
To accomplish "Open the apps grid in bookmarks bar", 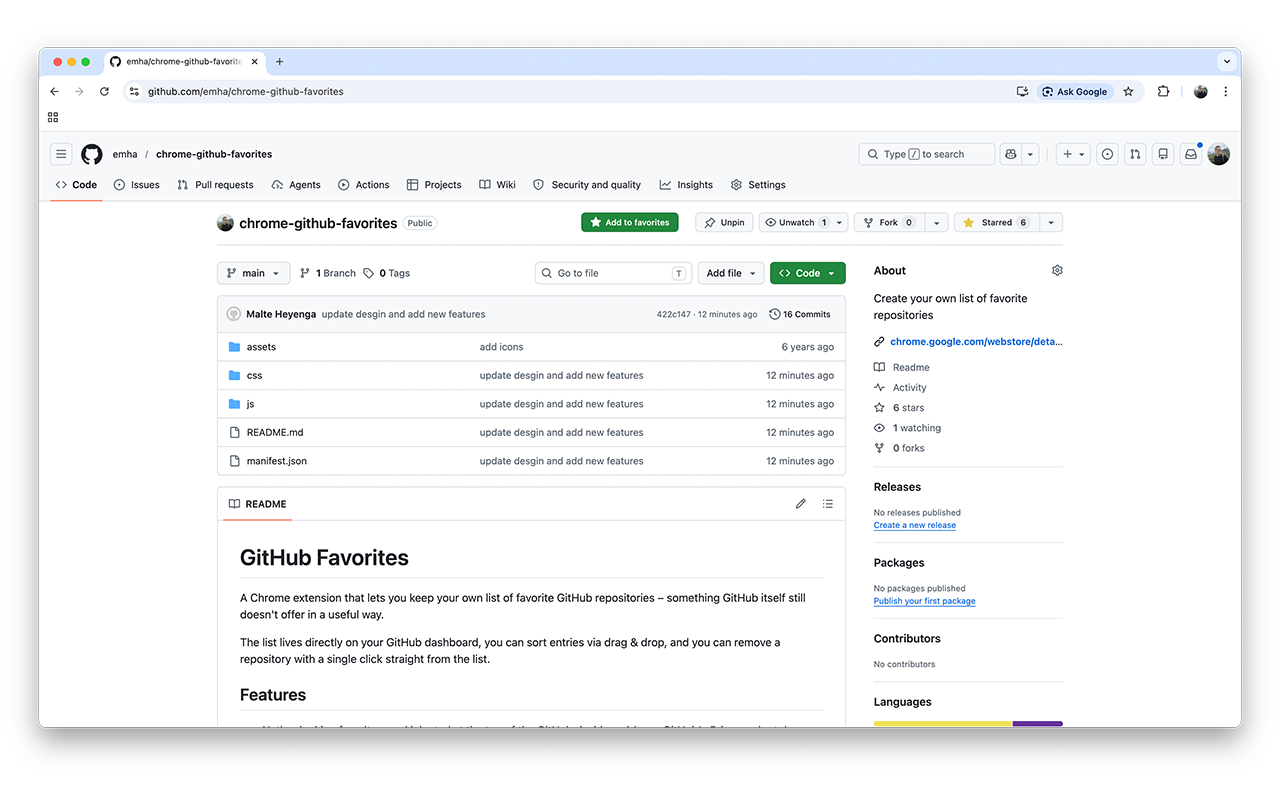I will pos(53,117).
